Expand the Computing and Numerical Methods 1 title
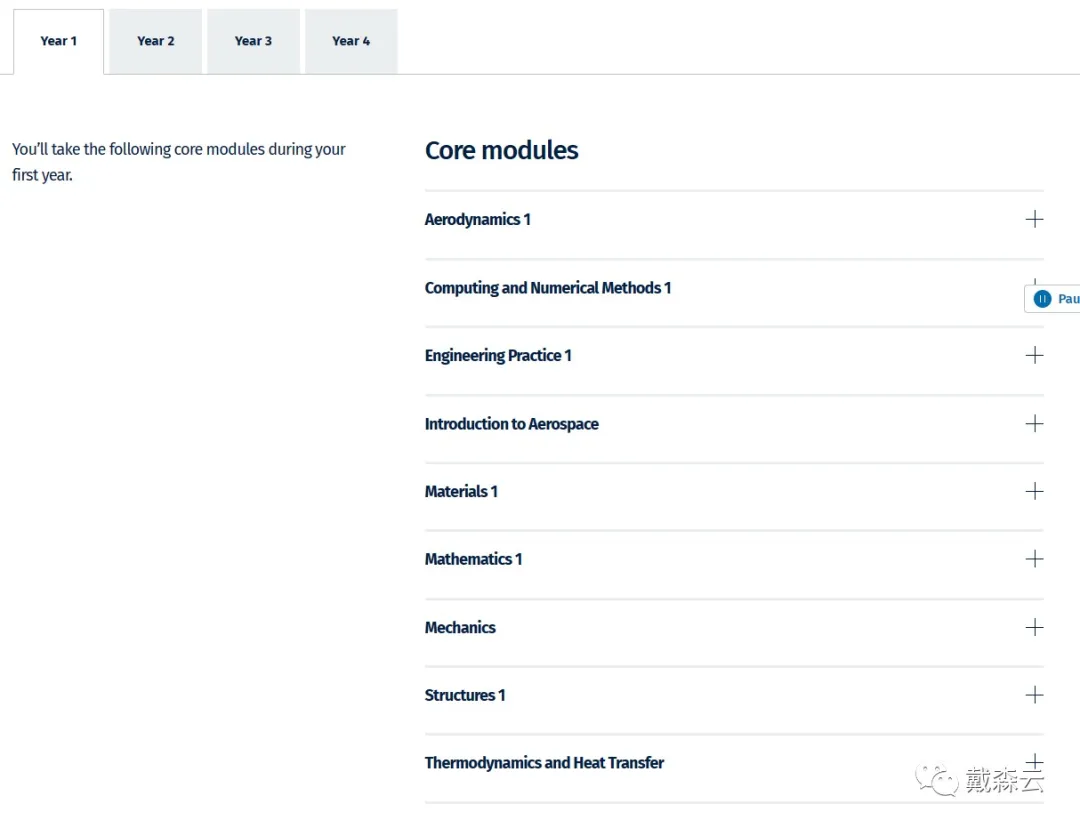1080x828 pixels. tap(547, 288)
